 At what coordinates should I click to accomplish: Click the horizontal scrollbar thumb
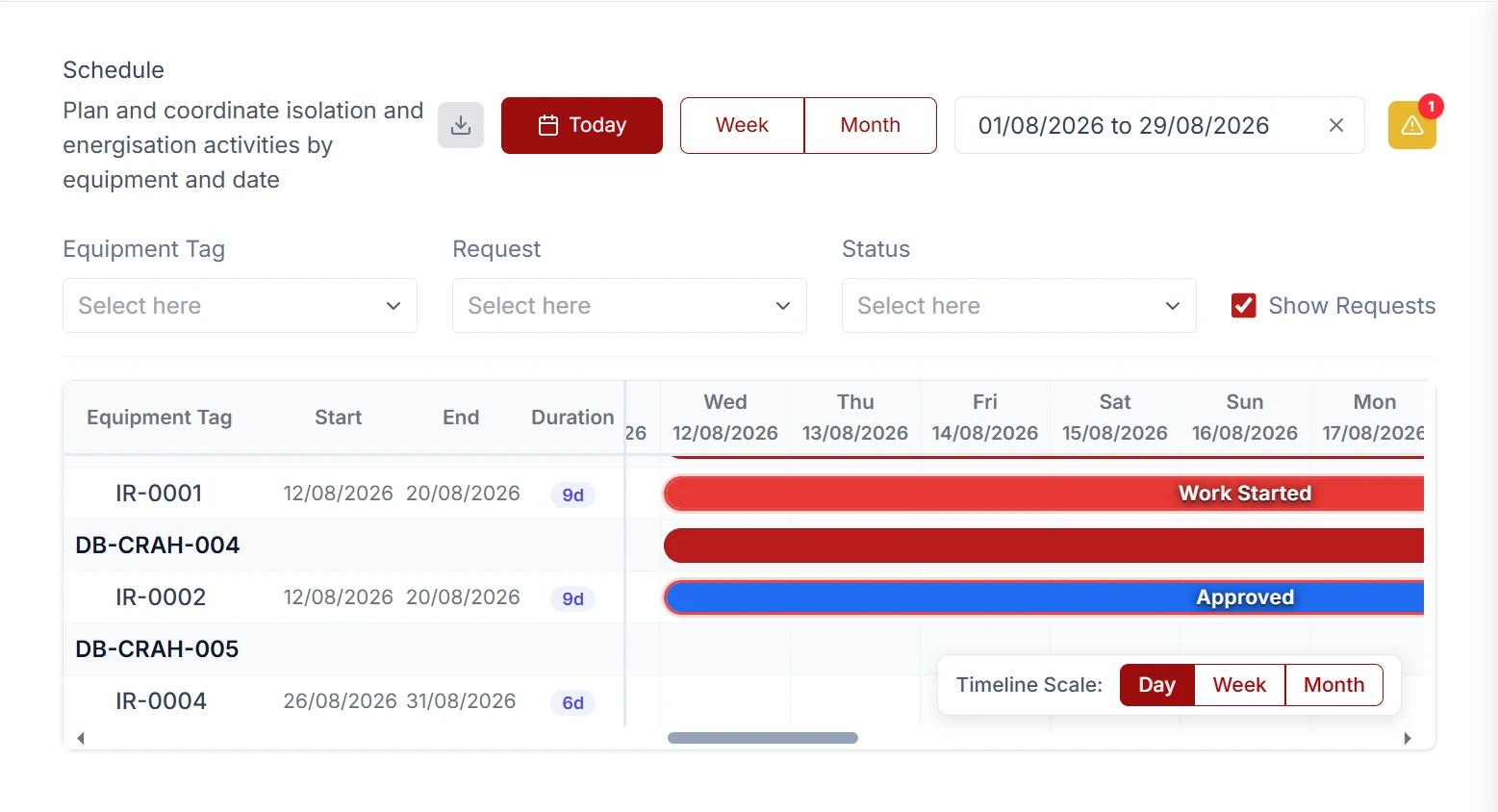[763, 738]
